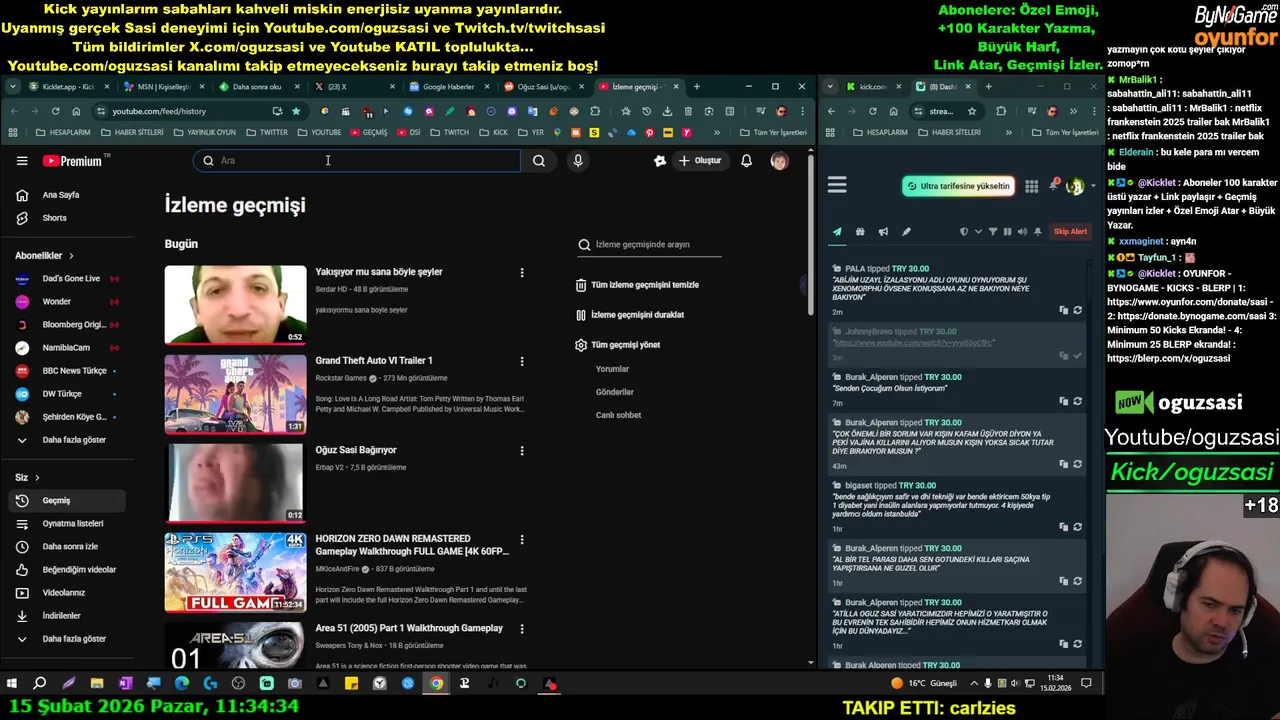Open the dashboard notification bell with badge
The image size is (1280, 720).
tap(1053, 185)
